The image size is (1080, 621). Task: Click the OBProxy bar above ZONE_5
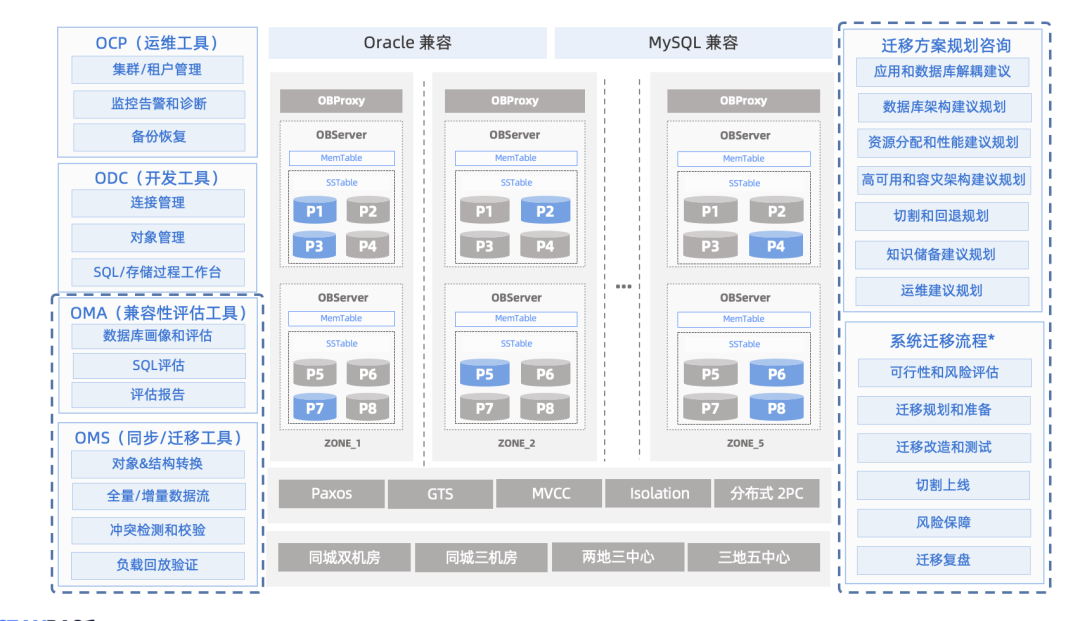point(743,101)
